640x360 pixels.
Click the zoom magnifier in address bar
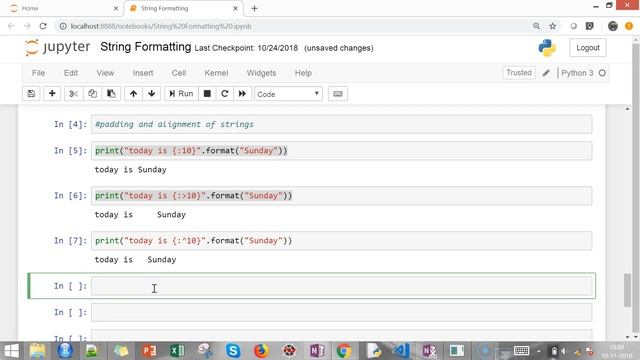[x=536, y=26]
